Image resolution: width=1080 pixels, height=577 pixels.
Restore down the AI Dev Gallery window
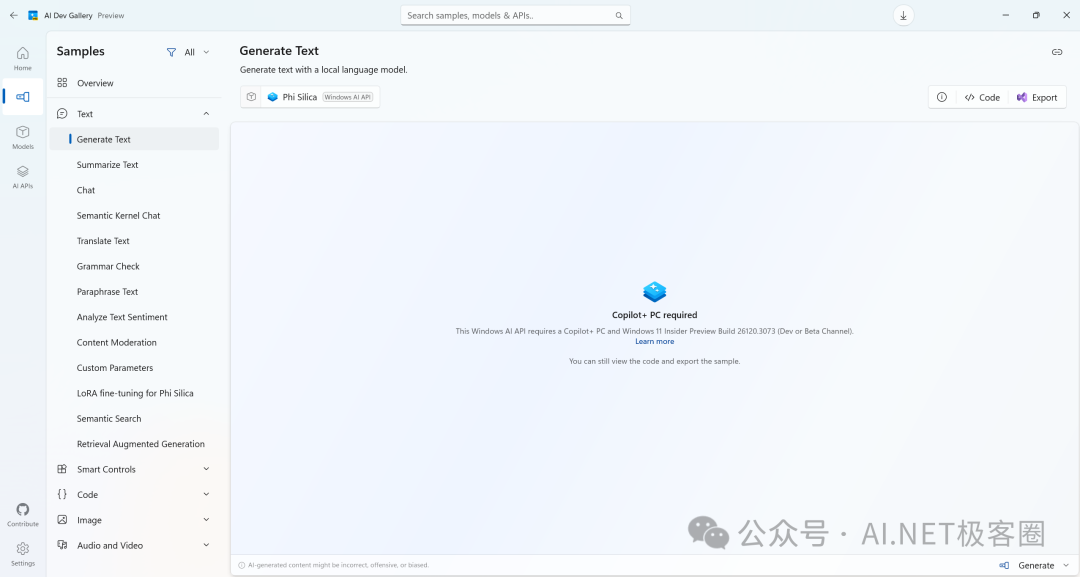click(1036, 15)
